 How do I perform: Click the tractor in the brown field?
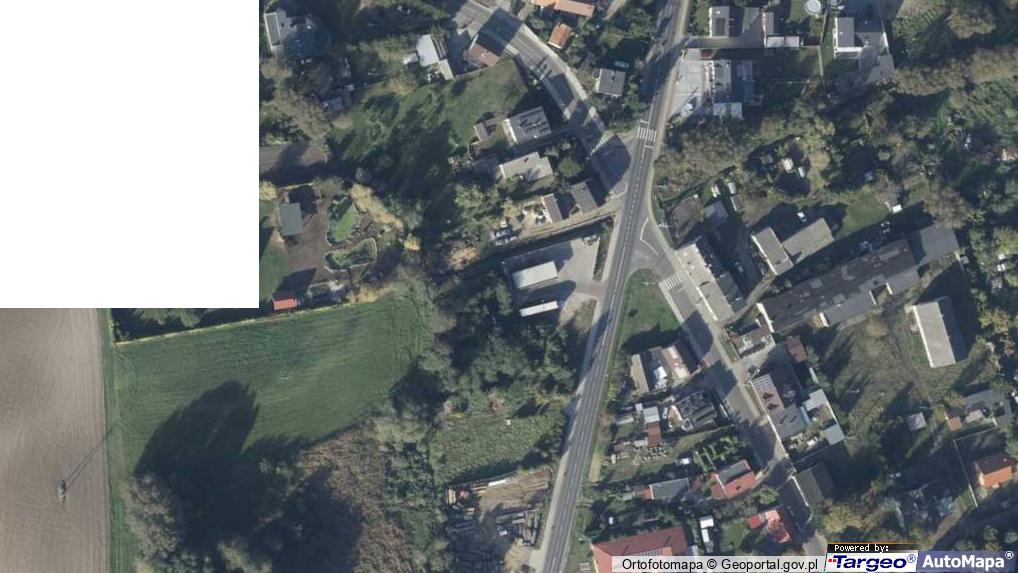62,489
